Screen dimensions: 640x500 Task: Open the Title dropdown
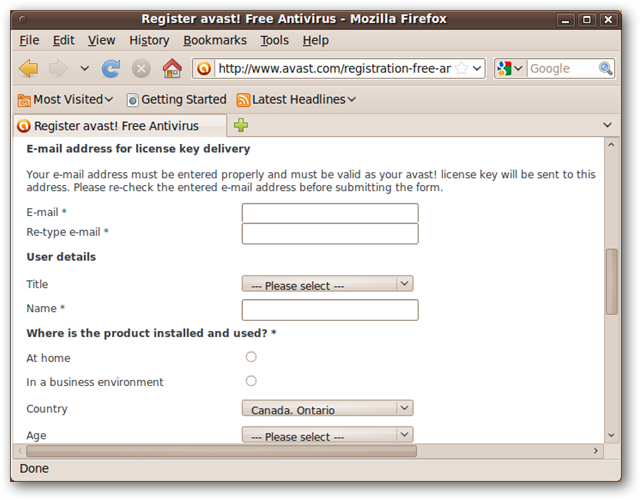tap(327, 284)
